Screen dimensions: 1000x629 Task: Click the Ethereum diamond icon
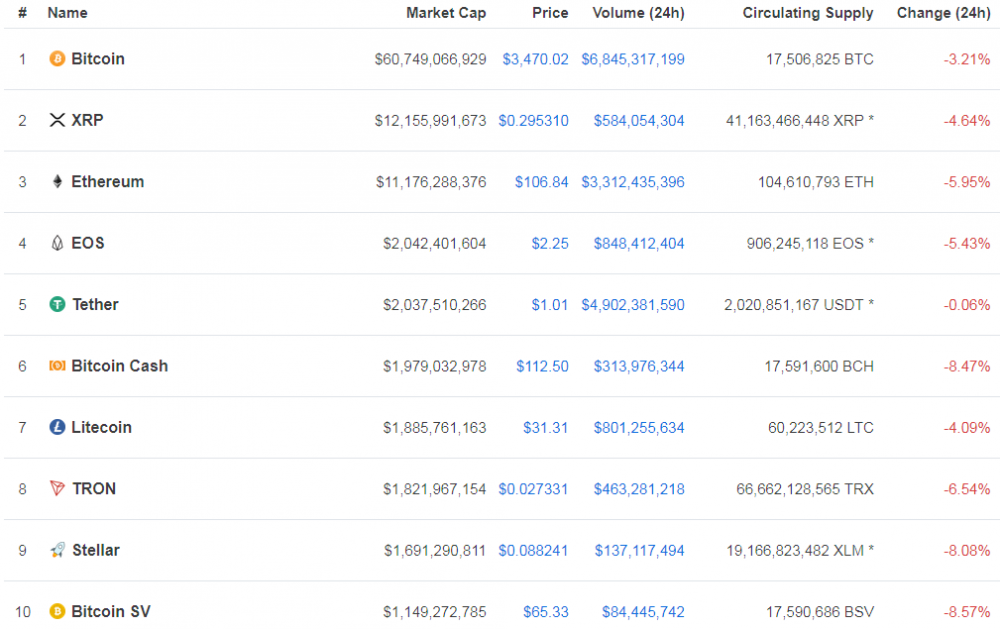click(57, 182)
